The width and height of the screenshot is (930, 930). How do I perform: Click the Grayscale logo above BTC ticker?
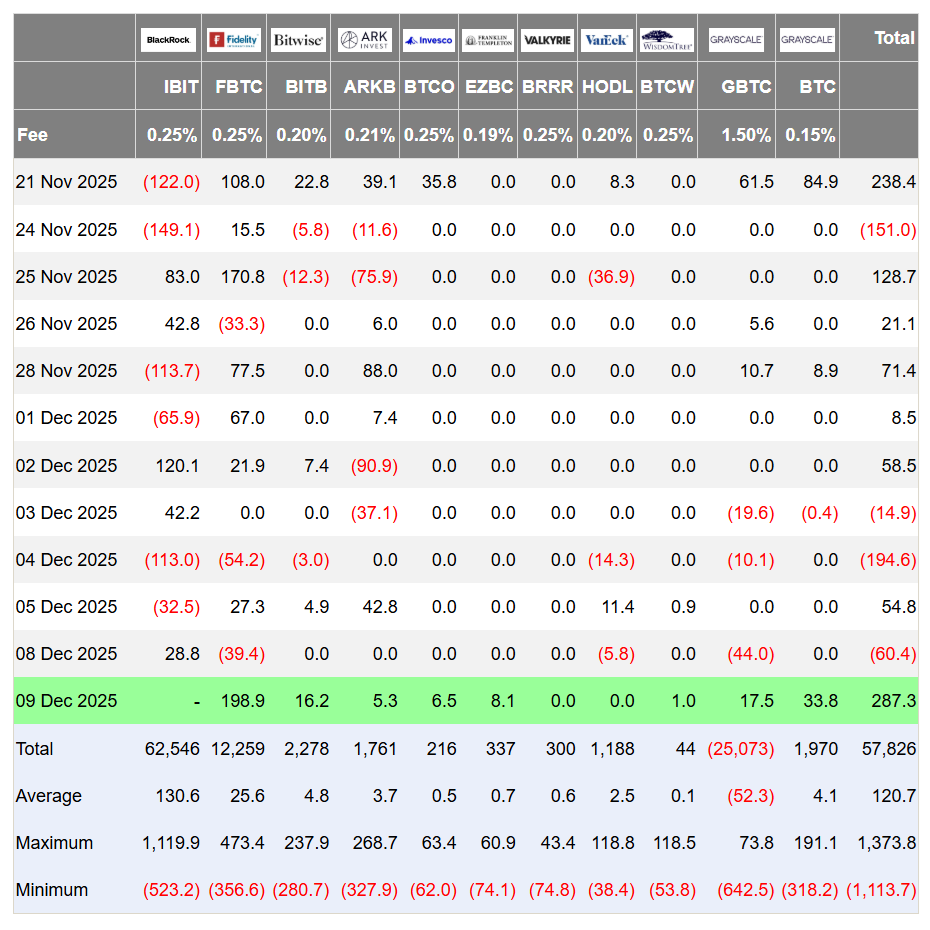pos(807,40)
